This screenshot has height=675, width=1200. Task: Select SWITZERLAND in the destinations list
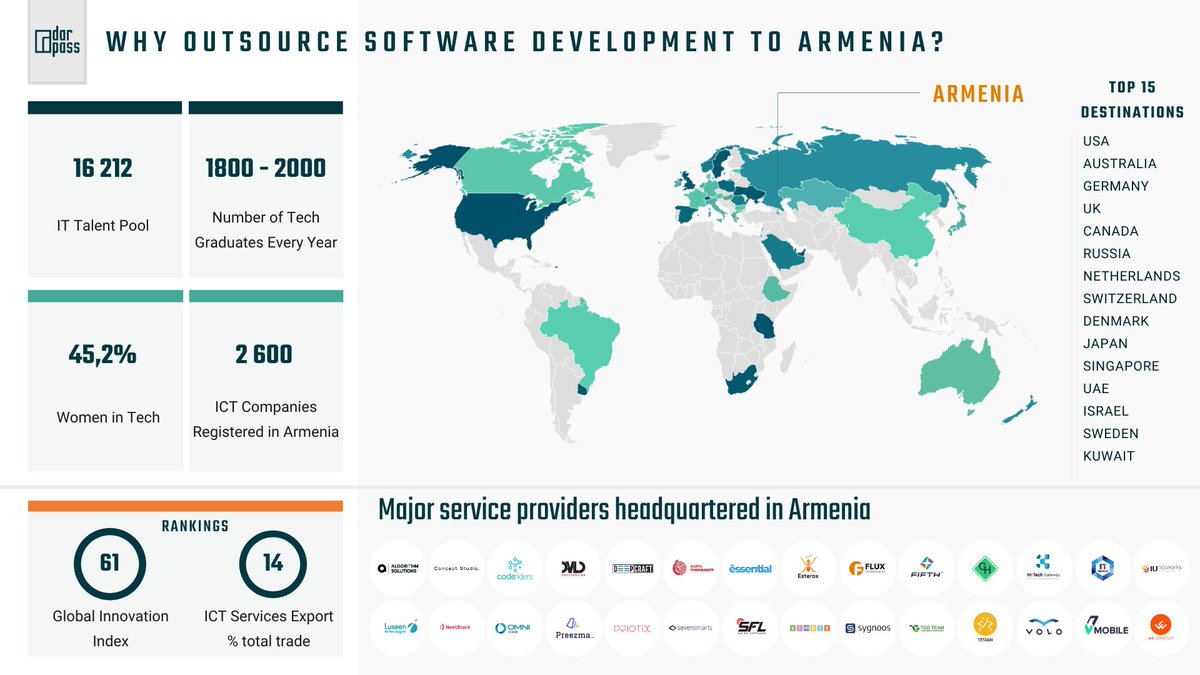point(1130,299)
